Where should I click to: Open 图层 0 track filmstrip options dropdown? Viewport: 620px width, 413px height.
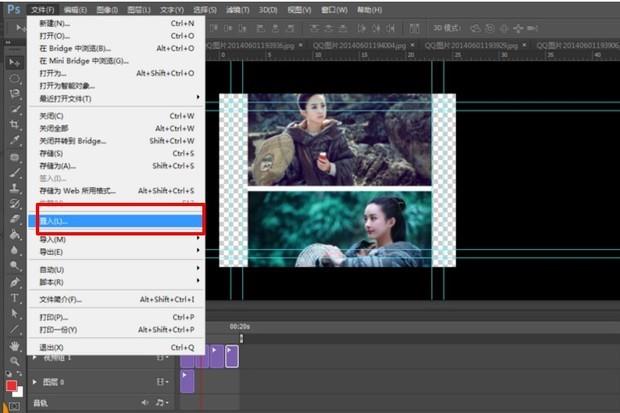click(x=162, y=382)
